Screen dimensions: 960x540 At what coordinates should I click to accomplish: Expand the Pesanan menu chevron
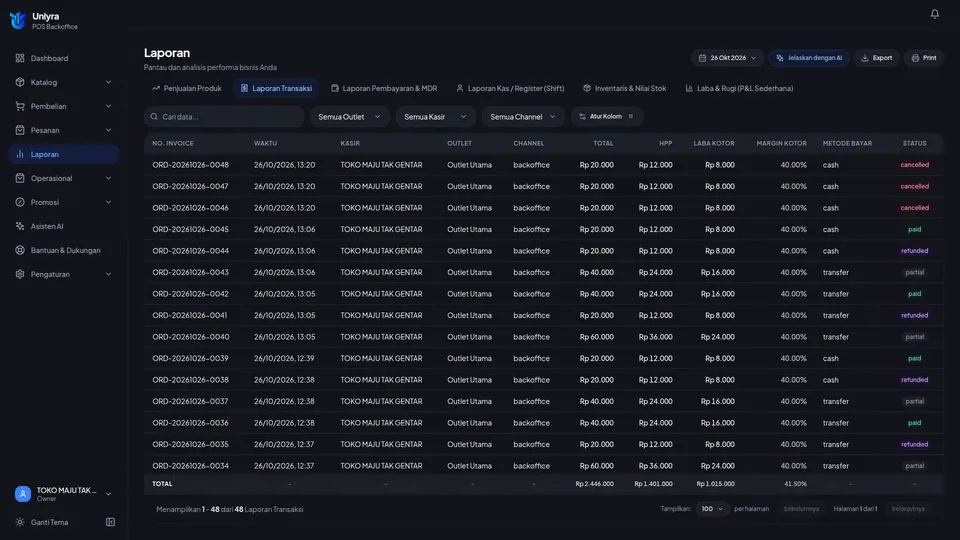click(108, 130)
